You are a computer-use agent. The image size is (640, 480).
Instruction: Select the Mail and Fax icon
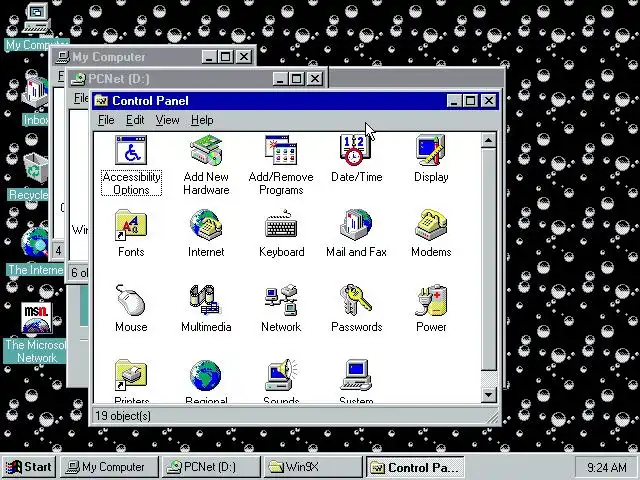pos(356,224)
